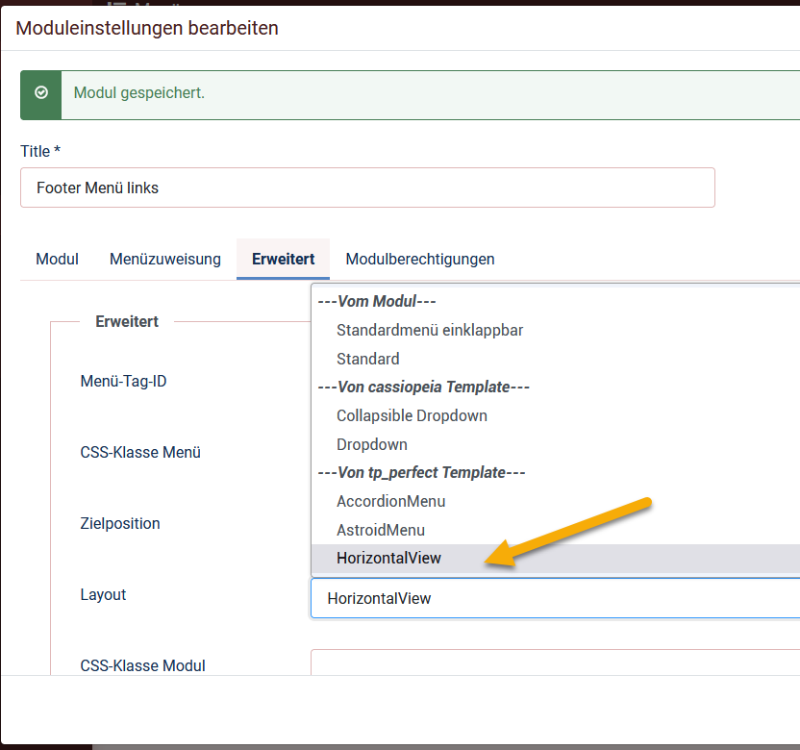Click the Layout field label
800x750 pixels.
tap(103, 595)
